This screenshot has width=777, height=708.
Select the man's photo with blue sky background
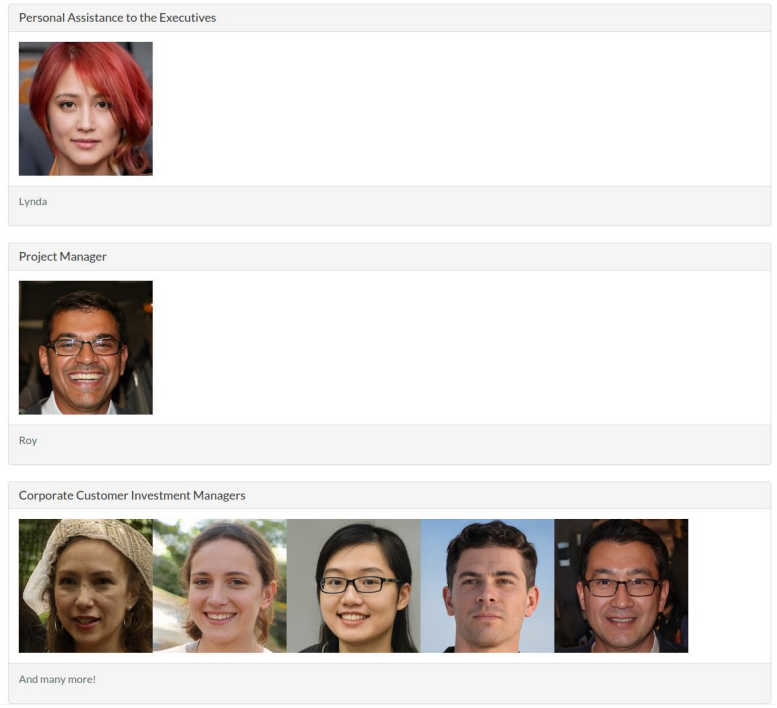487,586
